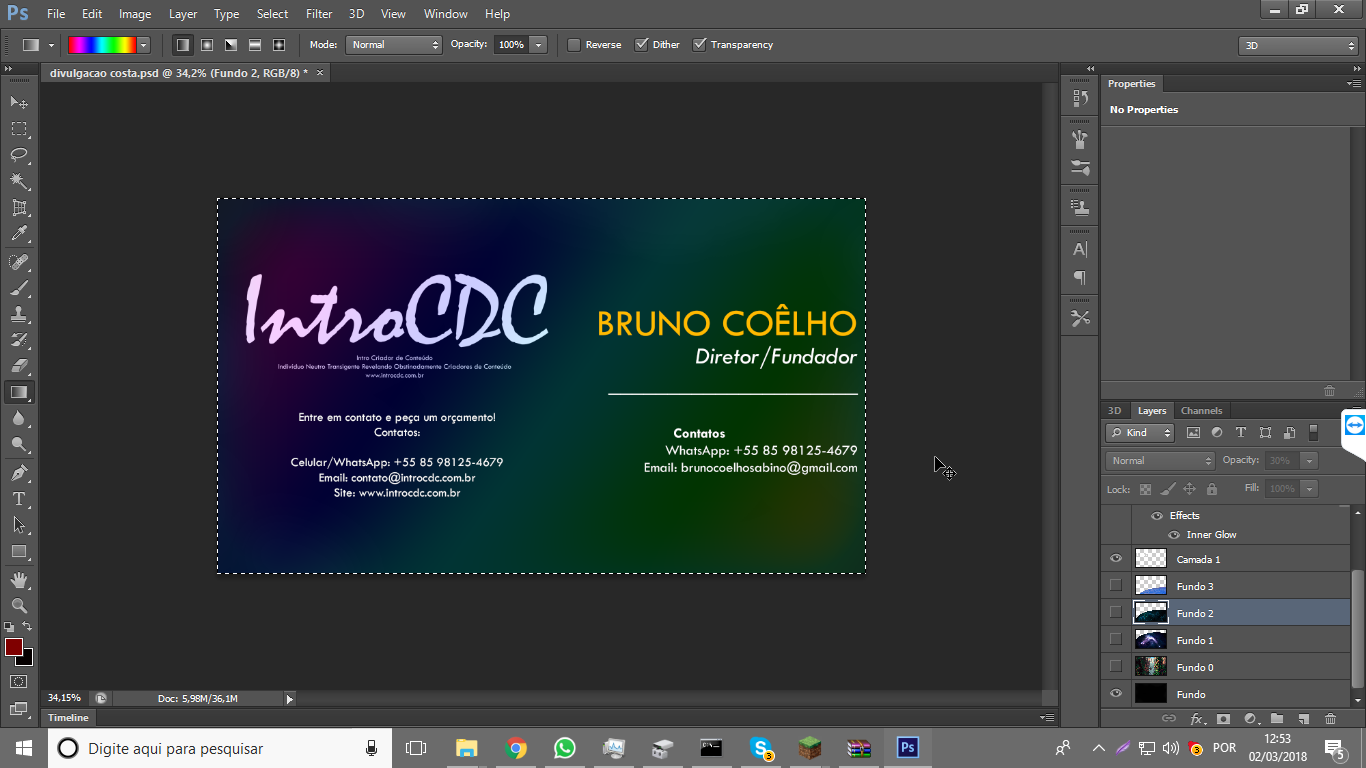Open the Filter menu
Image resolution: width=1366 pixels, height=768 pixels.
pos(319,14)
